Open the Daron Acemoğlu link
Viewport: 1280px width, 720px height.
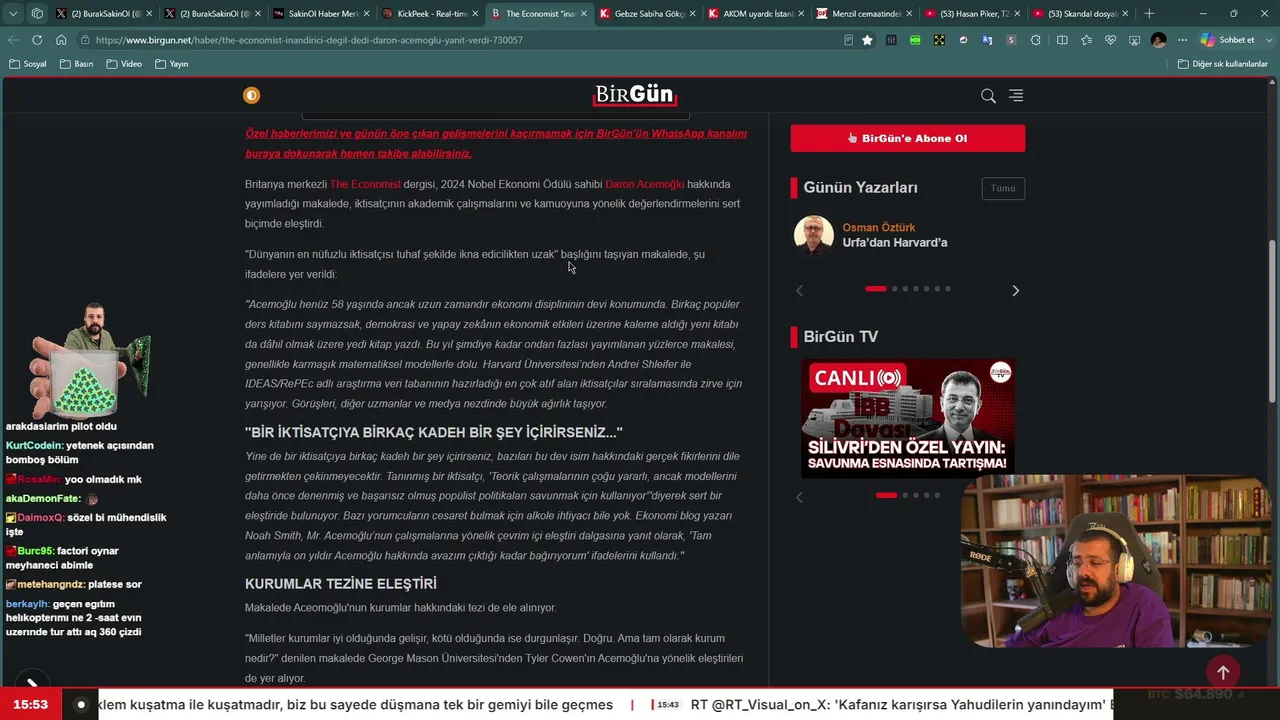pyautogui.click(x=645, y=184)
